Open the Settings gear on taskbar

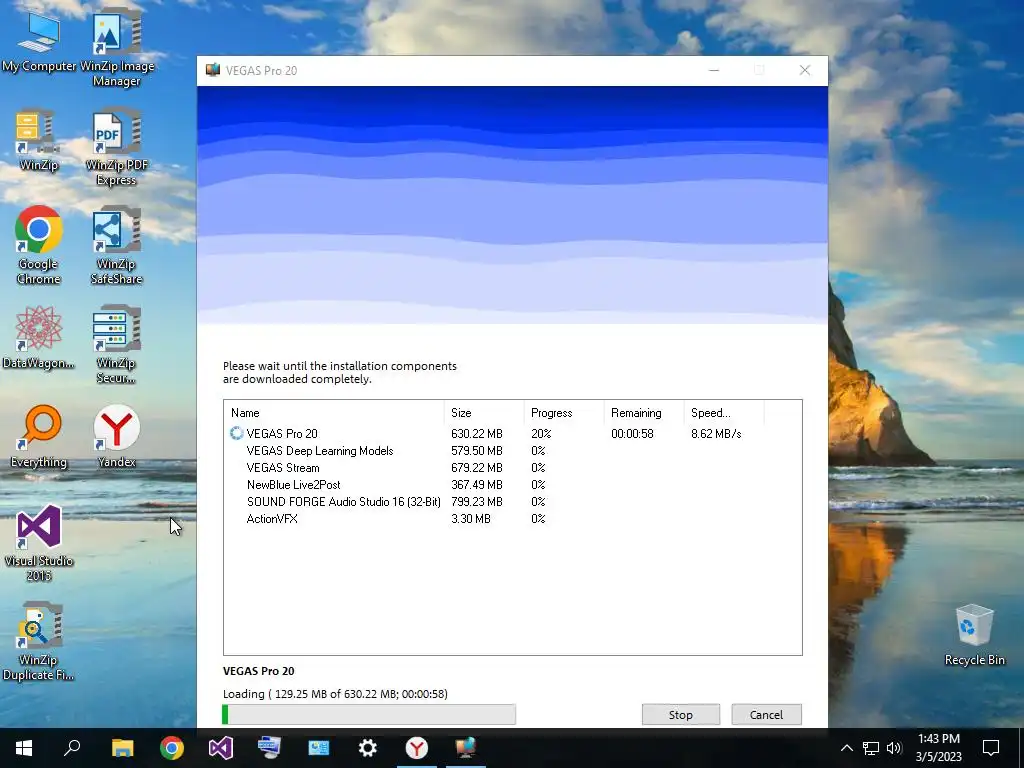[x=368, y=748]
